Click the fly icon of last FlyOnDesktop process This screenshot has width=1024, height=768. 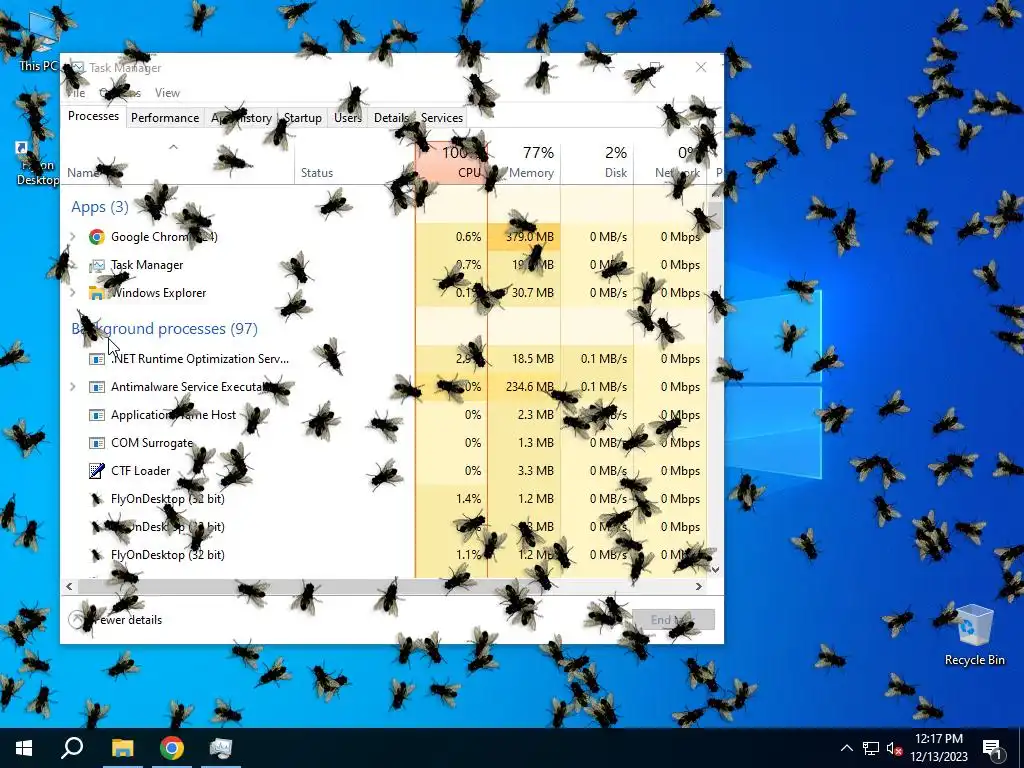point(97,554)
